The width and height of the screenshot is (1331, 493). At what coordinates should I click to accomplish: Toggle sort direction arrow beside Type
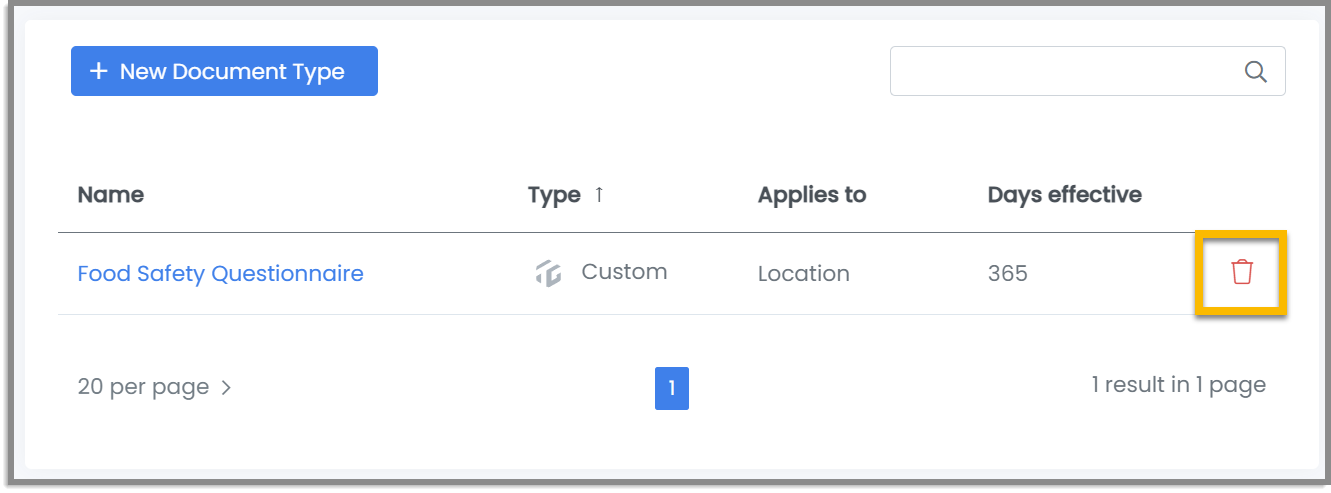pyautogui.click(x=599, y=194)
